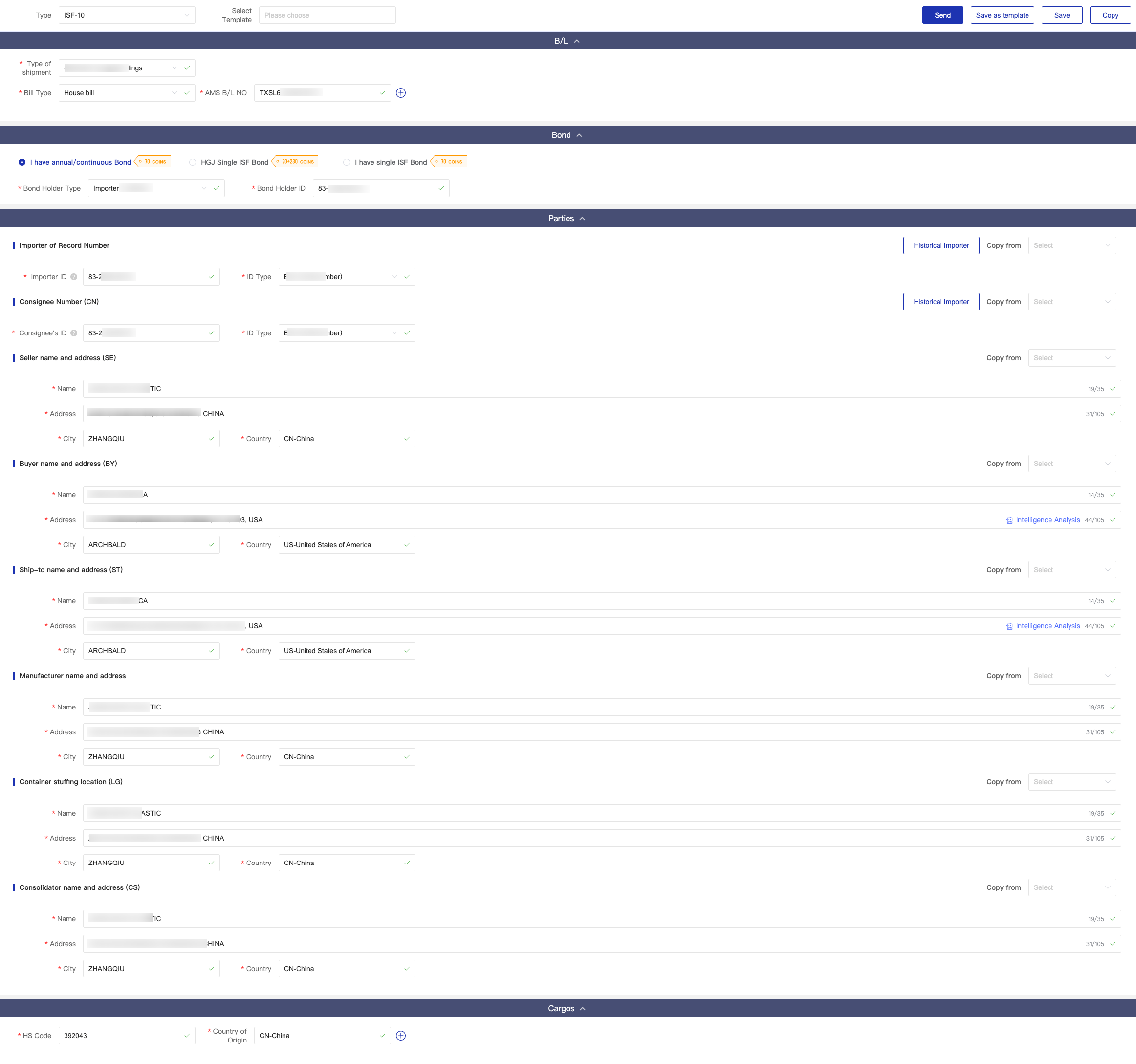Click Intelligence Analysis icon in Buyer address

(1009, 520)
